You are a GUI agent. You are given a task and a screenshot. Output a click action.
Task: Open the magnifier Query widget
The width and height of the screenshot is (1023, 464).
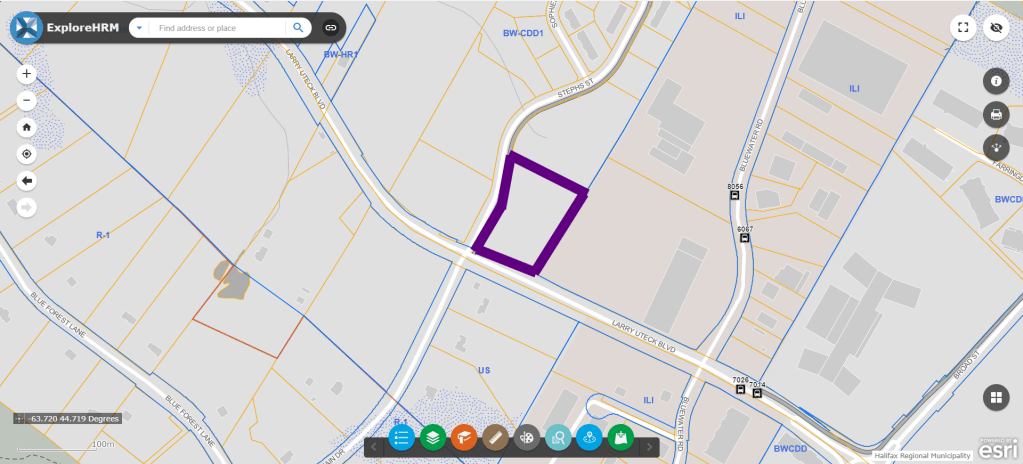pyautogui.click(x=558, y=437)
